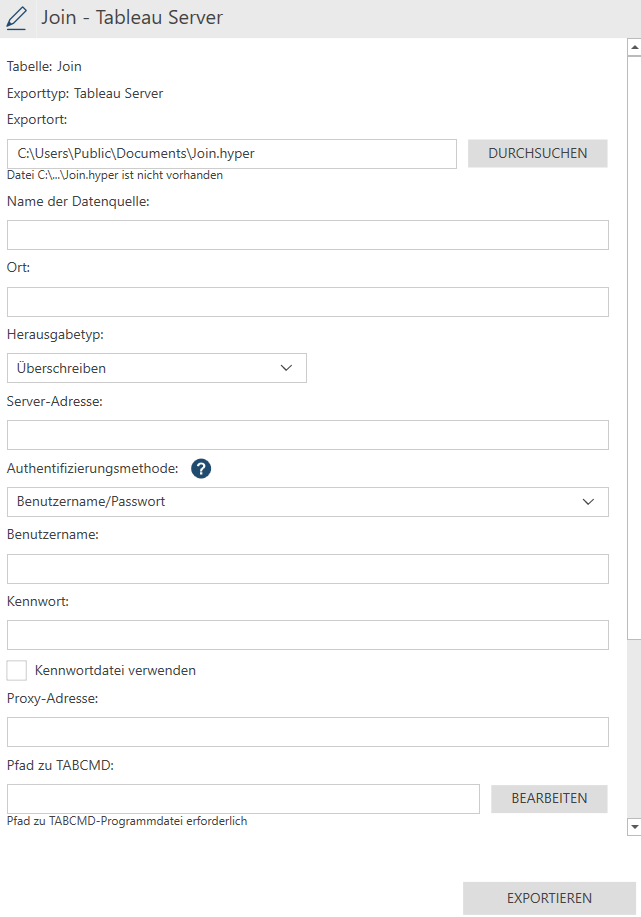This screenshot has height=917, width=641.
Task: Click the pencil edit icon in header
Action: (17, 18)
